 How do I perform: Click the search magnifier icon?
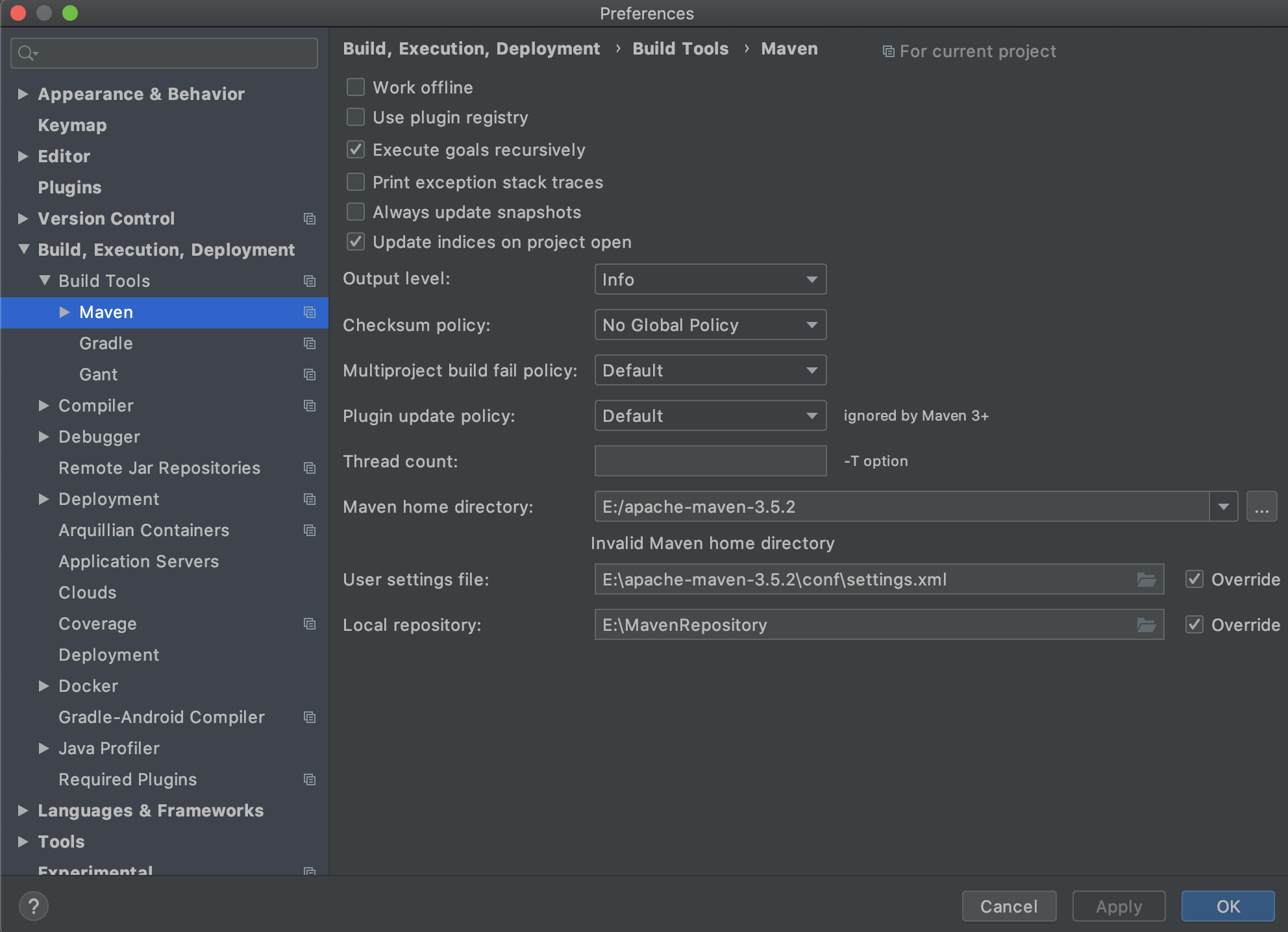[x=27, y=53]
